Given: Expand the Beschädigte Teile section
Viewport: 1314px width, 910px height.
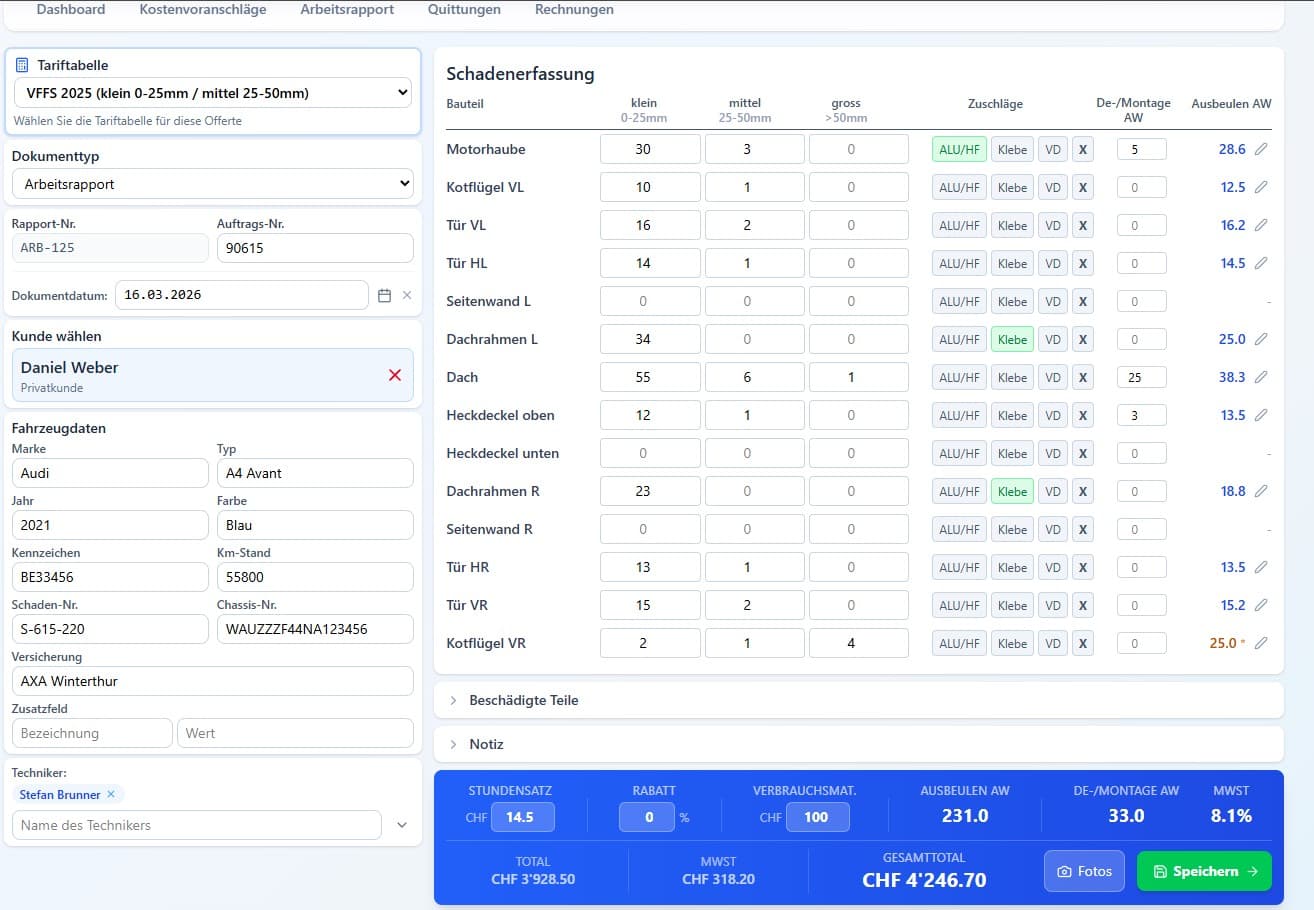Looking at the screenshot, I should coord(523,700).
